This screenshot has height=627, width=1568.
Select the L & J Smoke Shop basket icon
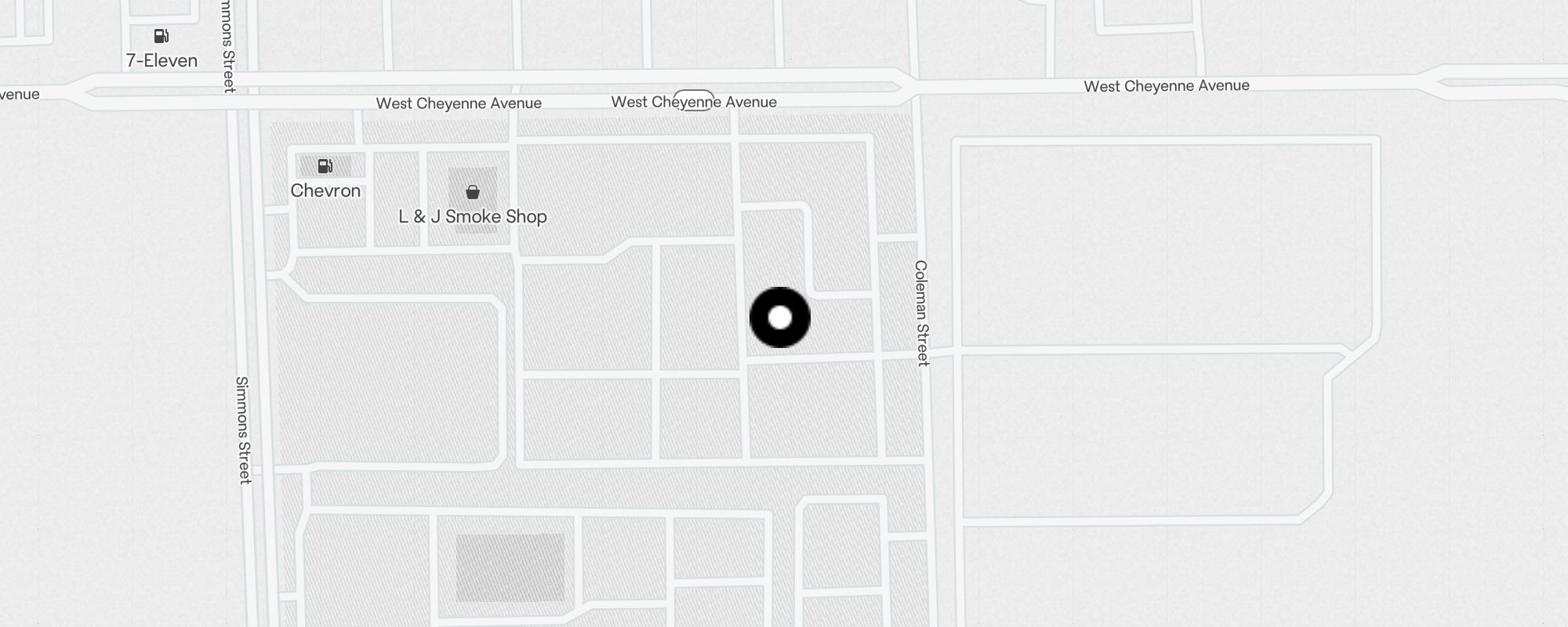point(473,192)
